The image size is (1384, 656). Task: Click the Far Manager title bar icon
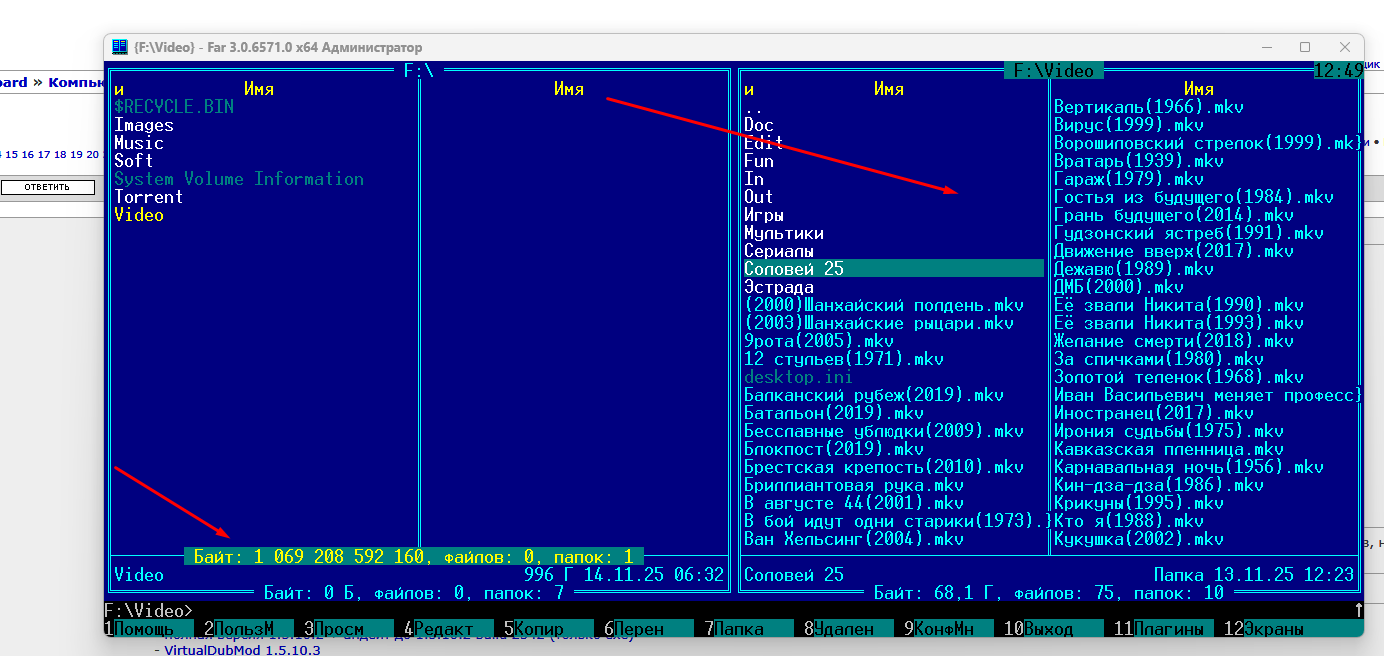[x=120, y=47]
